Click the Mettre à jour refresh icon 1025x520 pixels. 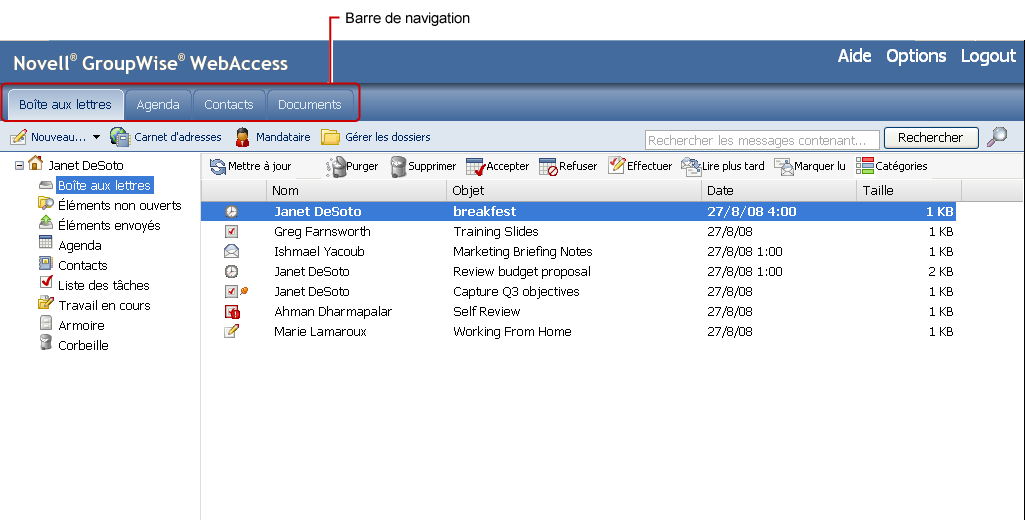coord(218,166)
